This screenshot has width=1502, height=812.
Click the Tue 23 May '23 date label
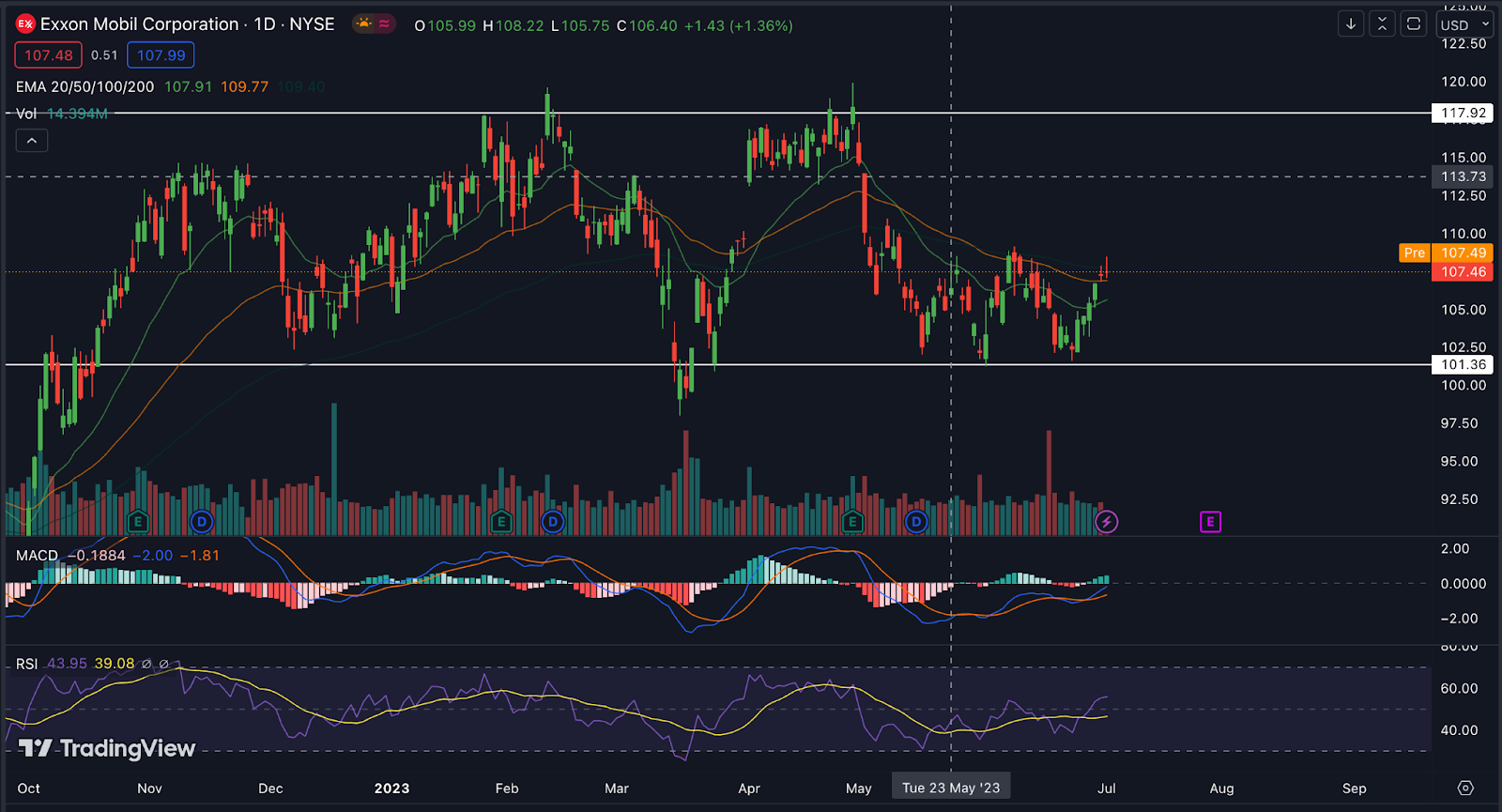(x=951, y=788)
